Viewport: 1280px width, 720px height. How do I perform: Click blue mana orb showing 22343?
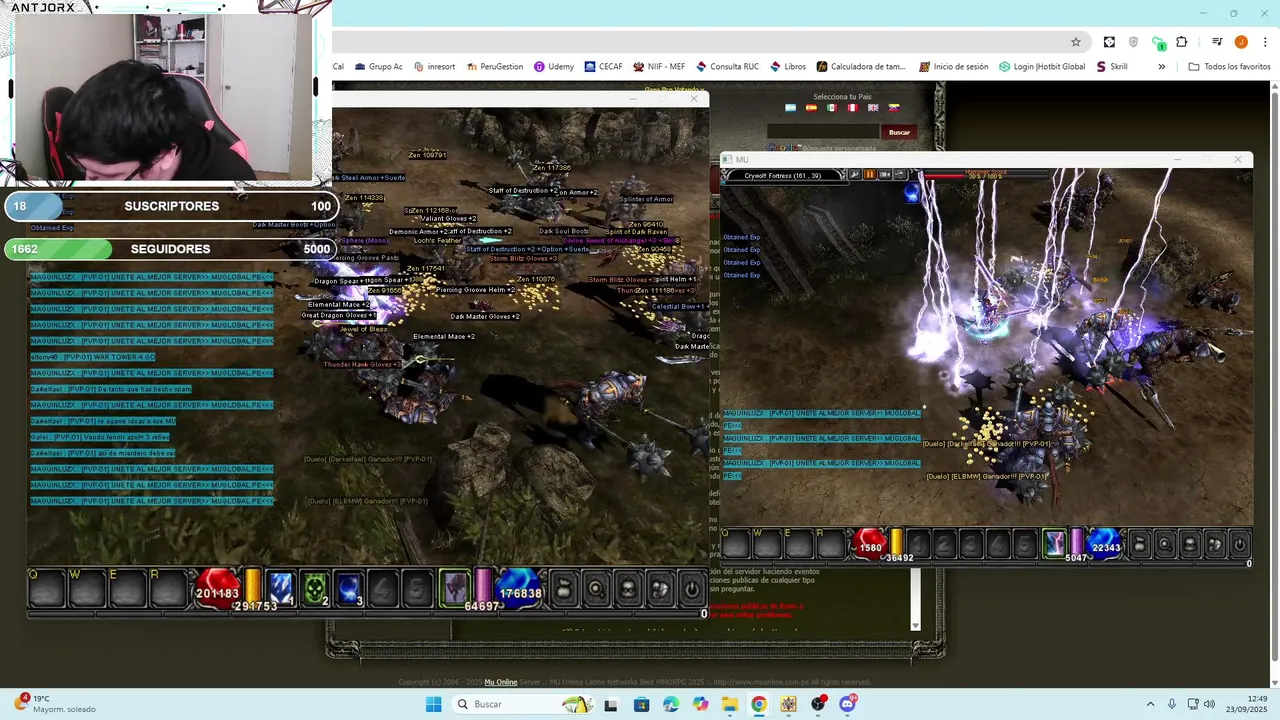(1105, 545)
